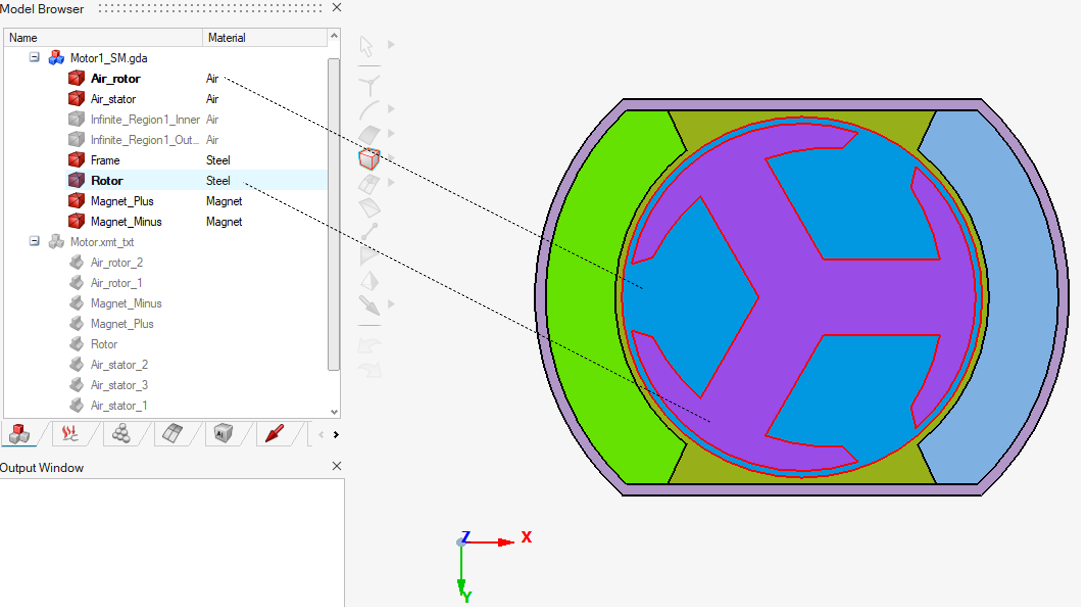Collapse the Motor1_SM.gda tree node
Screen dimensions: 1081x607
[x=34, y=58]
